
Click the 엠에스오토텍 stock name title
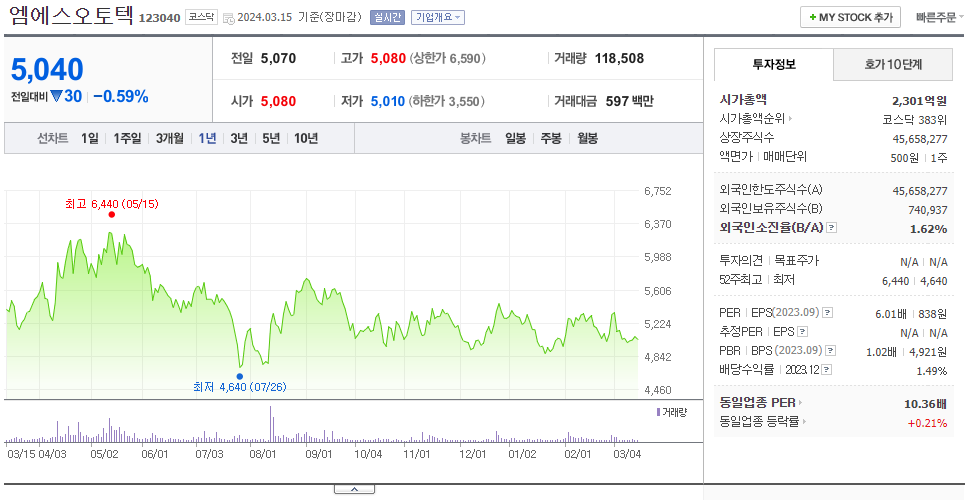tap(72, 15)
